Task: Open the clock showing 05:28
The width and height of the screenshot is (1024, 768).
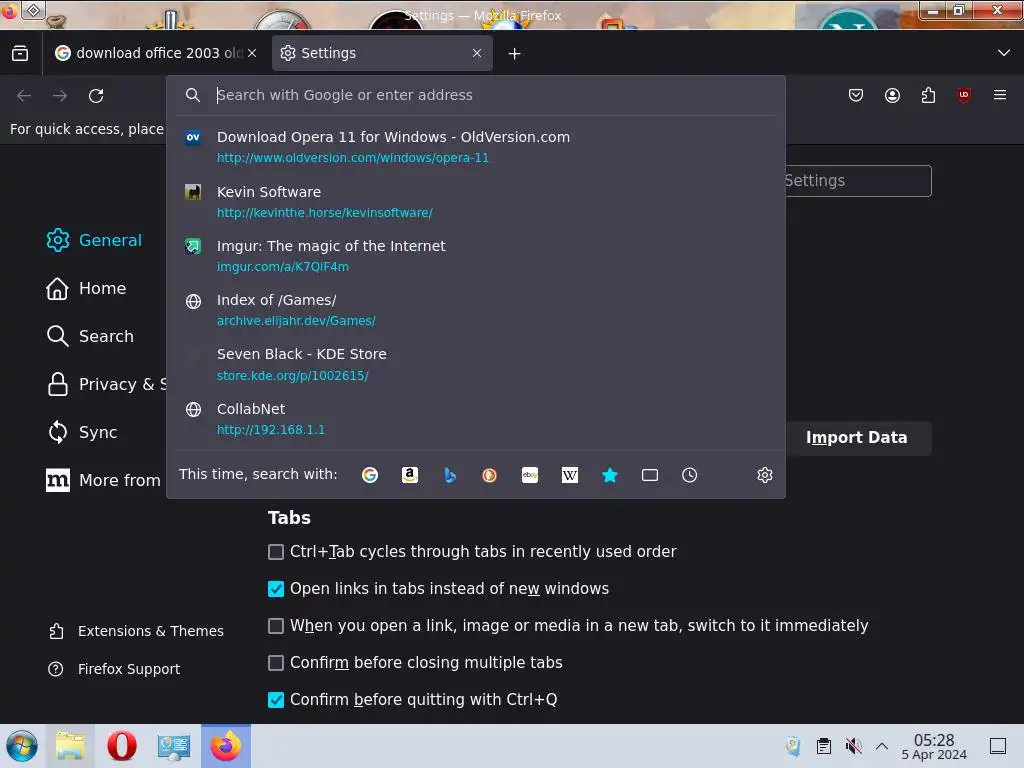Action: click(x=934, y=746)
